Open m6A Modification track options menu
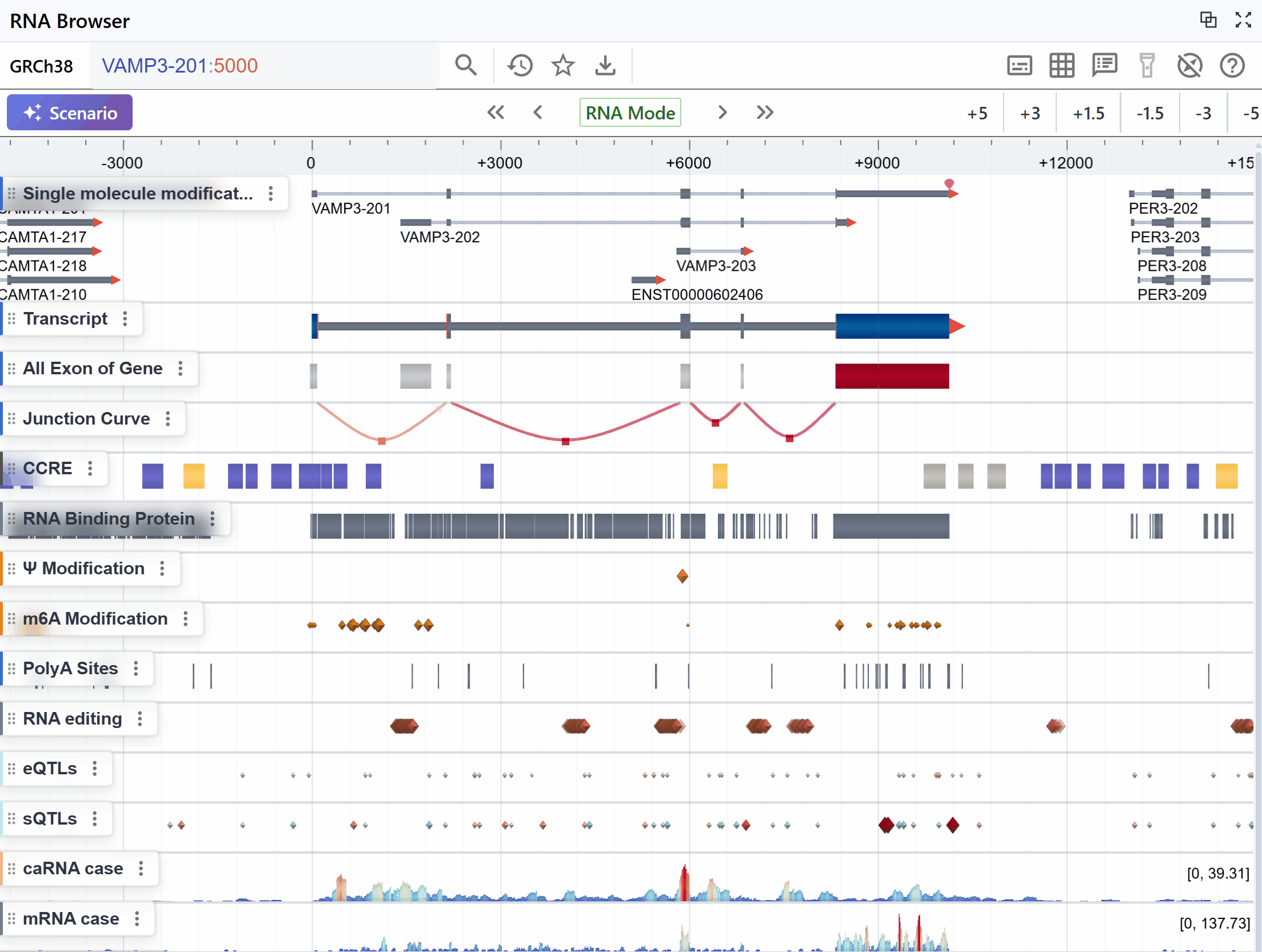Image resolution: width=1262 pixels, height=952 pixels. tap(186, 619)
